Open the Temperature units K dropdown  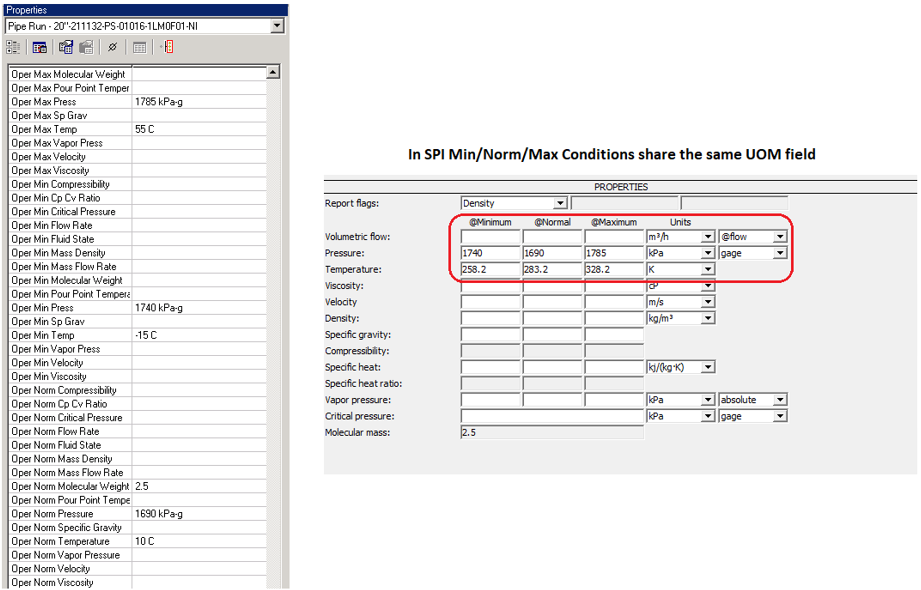coord(708,270)
